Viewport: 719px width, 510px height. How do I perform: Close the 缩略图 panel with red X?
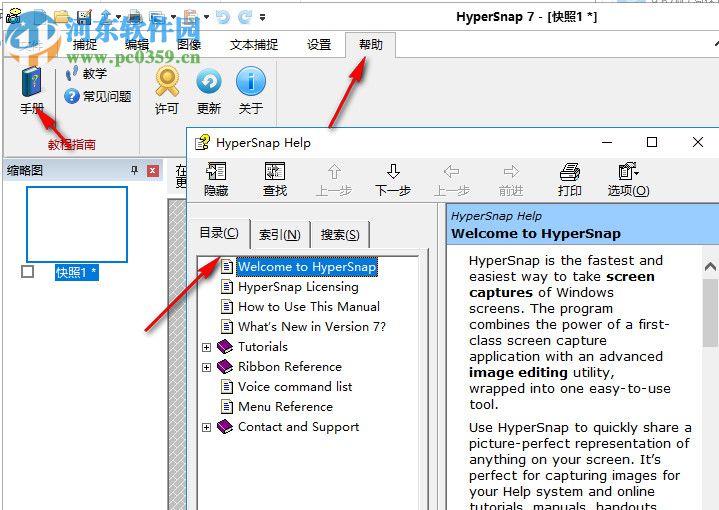[x=153, y=171]
